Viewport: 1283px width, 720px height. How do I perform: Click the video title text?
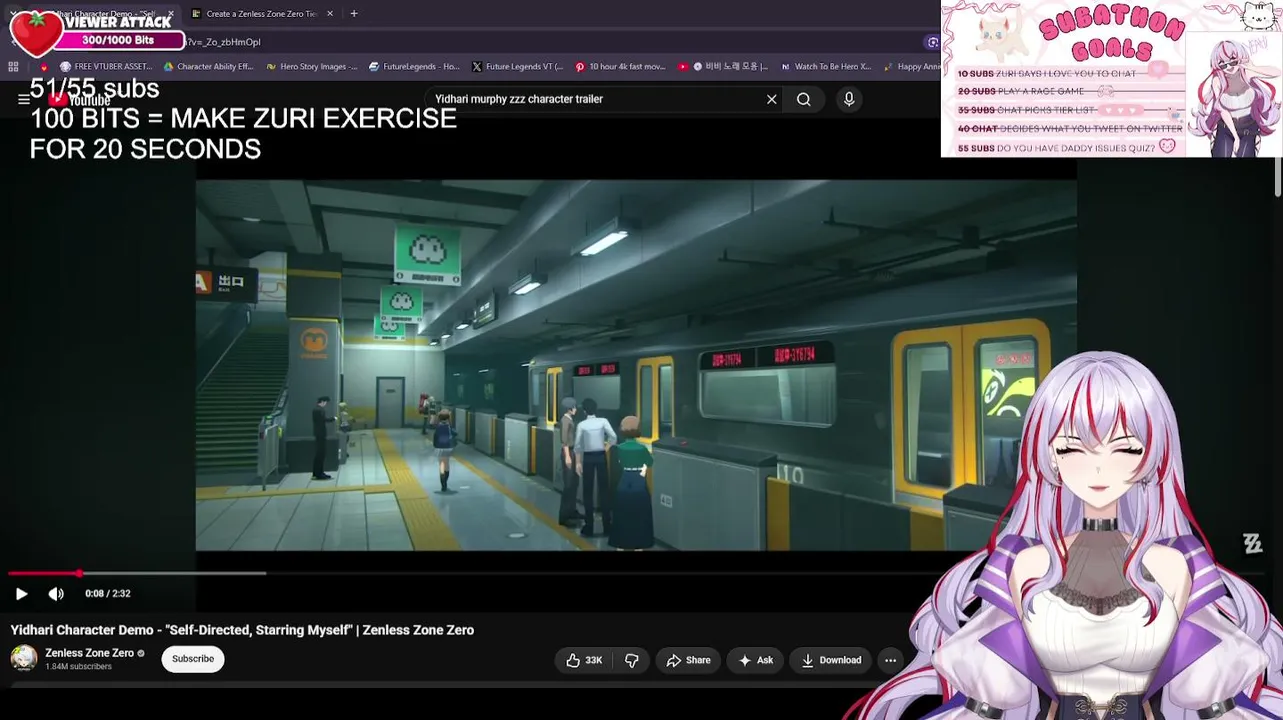click(242, 630)
